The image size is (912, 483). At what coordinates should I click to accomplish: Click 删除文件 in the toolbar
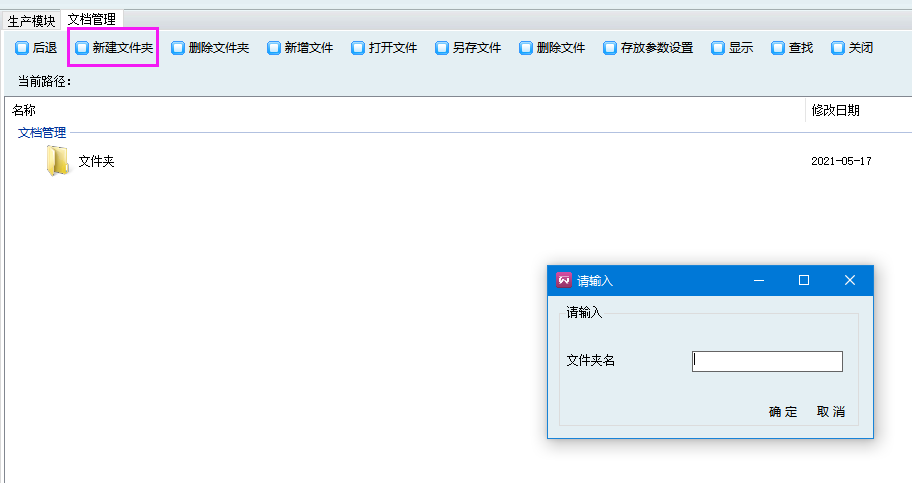552,47
